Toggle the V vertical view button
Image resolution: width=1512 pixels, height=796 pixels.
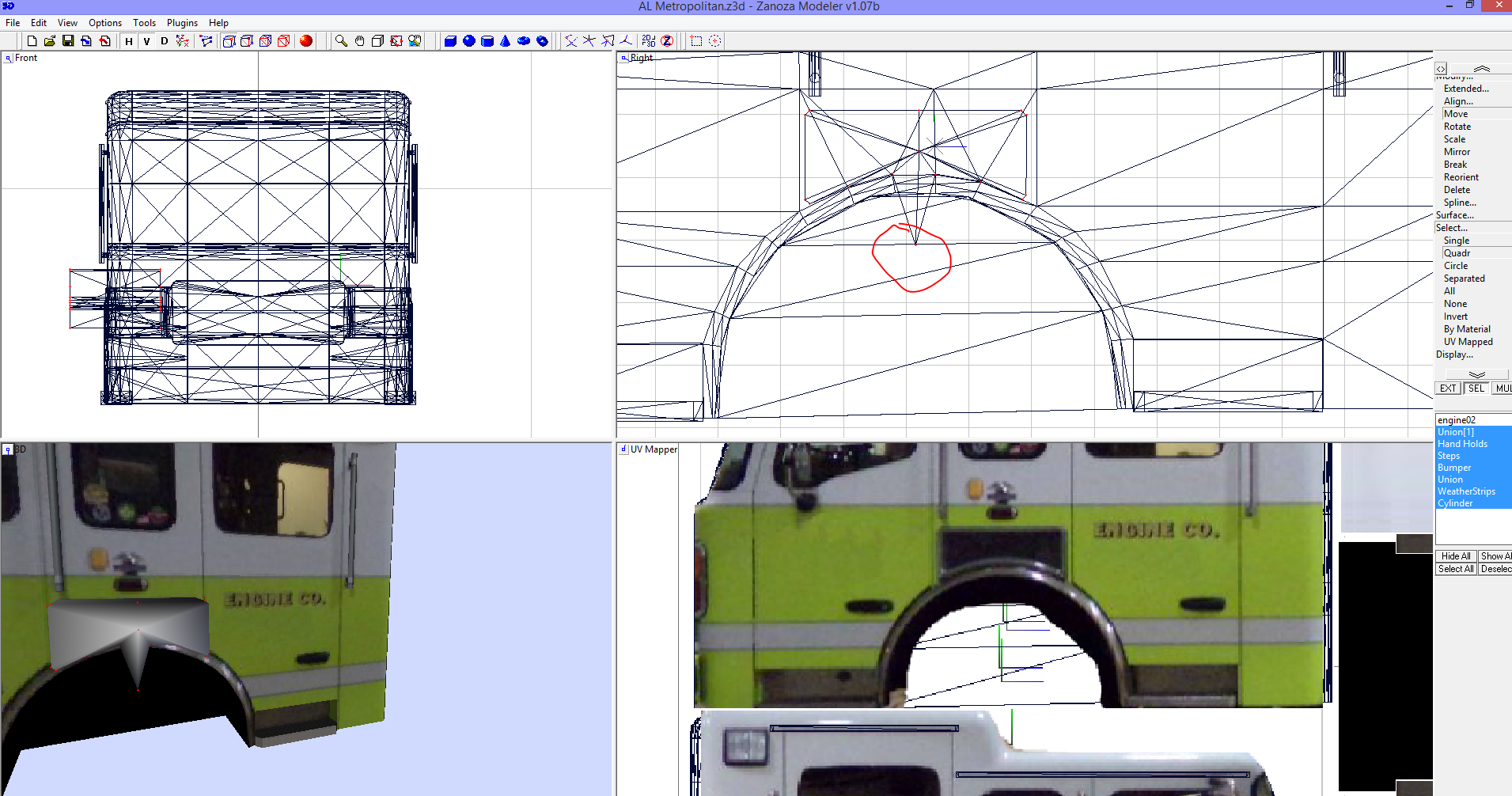pyautogui.click(x=146, y=40)
